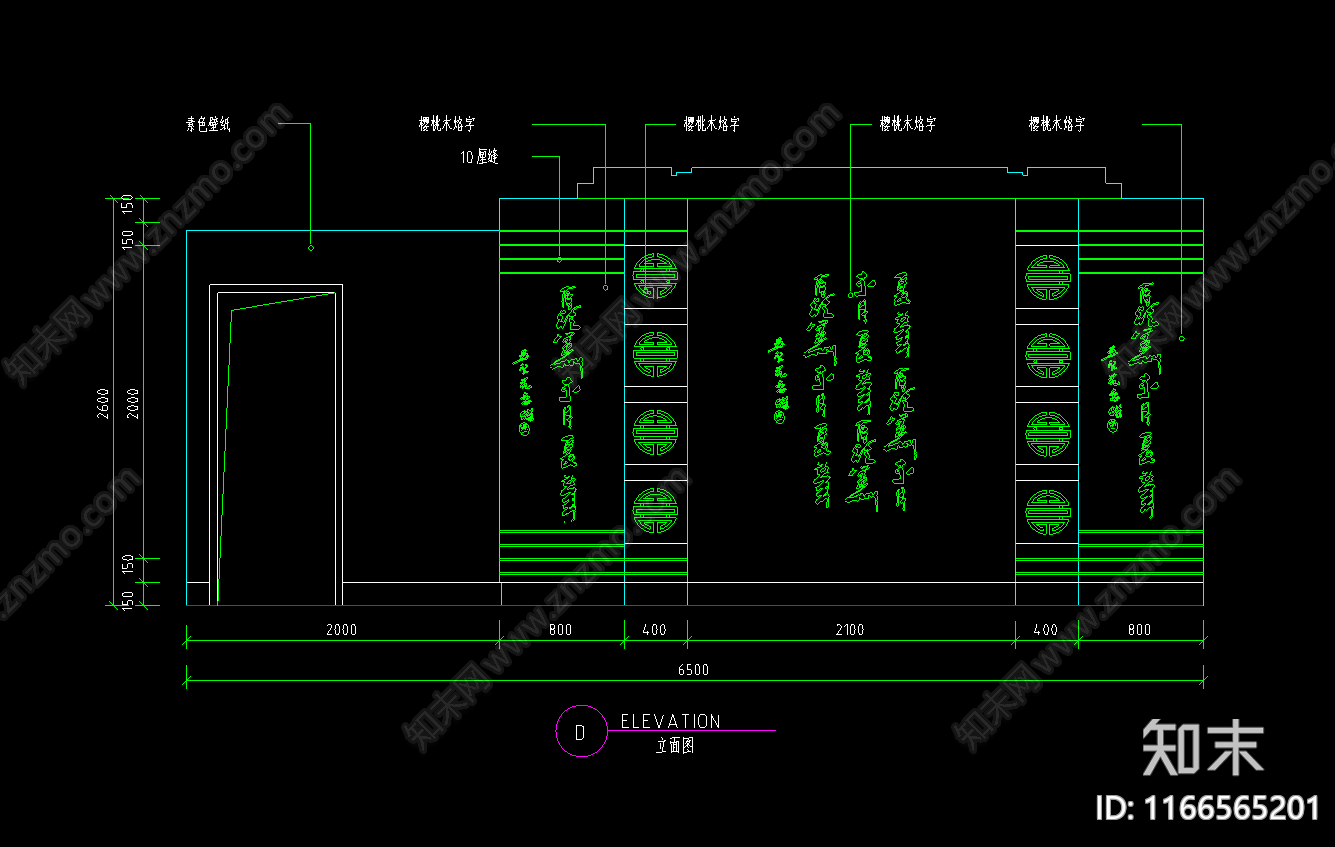
Task: Click the second circular ornament in left column
Action: pyautogui.click(x=656, y=354)
